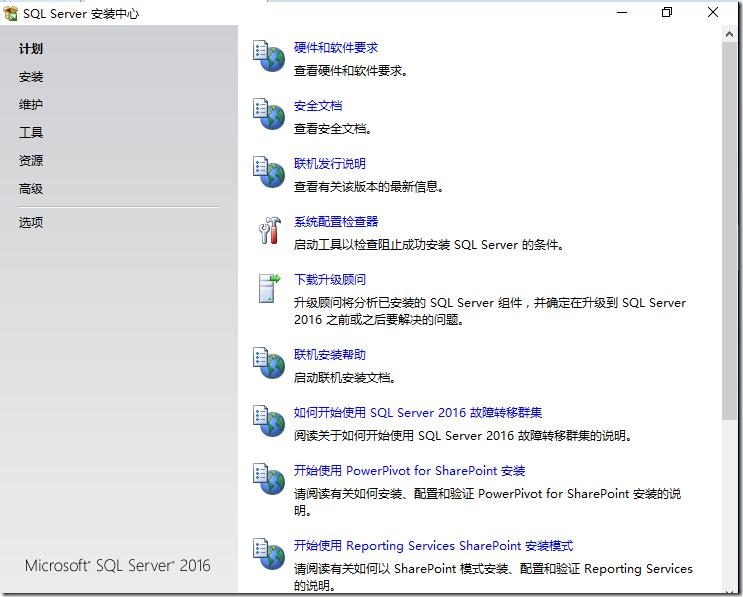Open the 硬件和软件要求 link
This screenshot has height=597, width=743.
[x=336, y=48]
